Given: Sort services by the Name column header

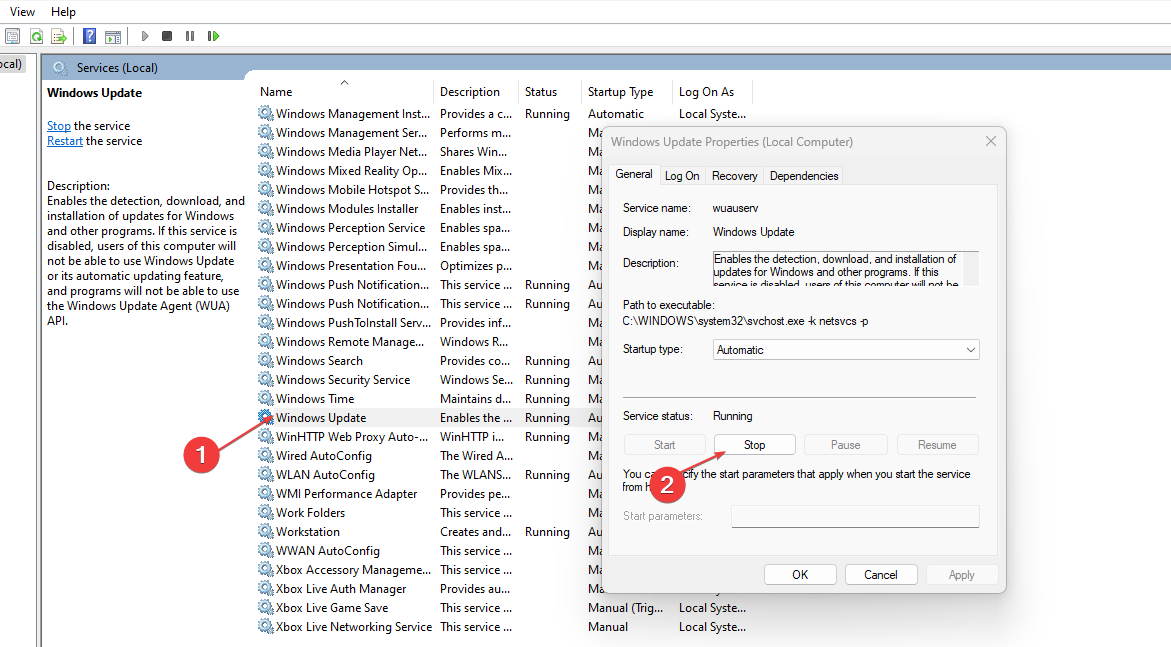Looking at the screenshot, I should 344,91.
